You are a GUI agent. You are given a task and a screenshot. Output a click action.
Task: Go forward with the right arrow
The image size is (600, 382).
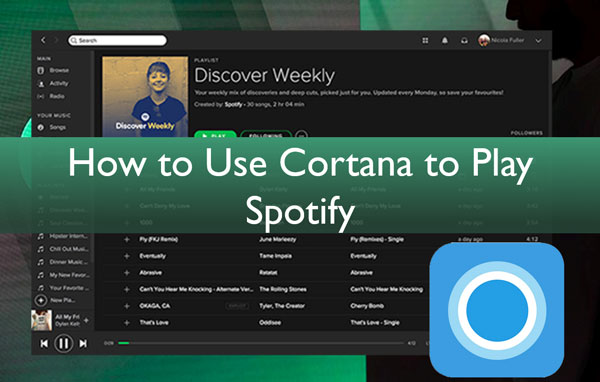click(x=55, y=40)
